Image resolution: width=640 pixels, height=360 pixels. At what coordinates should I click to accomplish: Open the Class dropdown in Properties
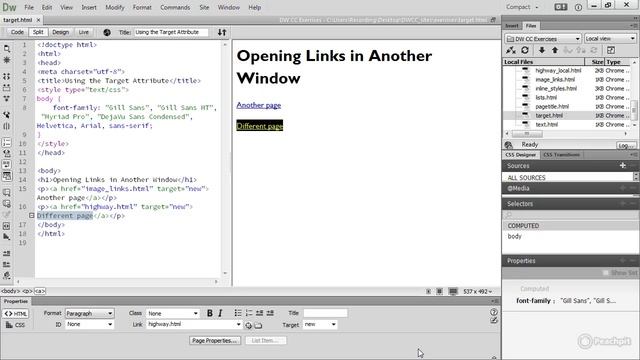(173, 313)
